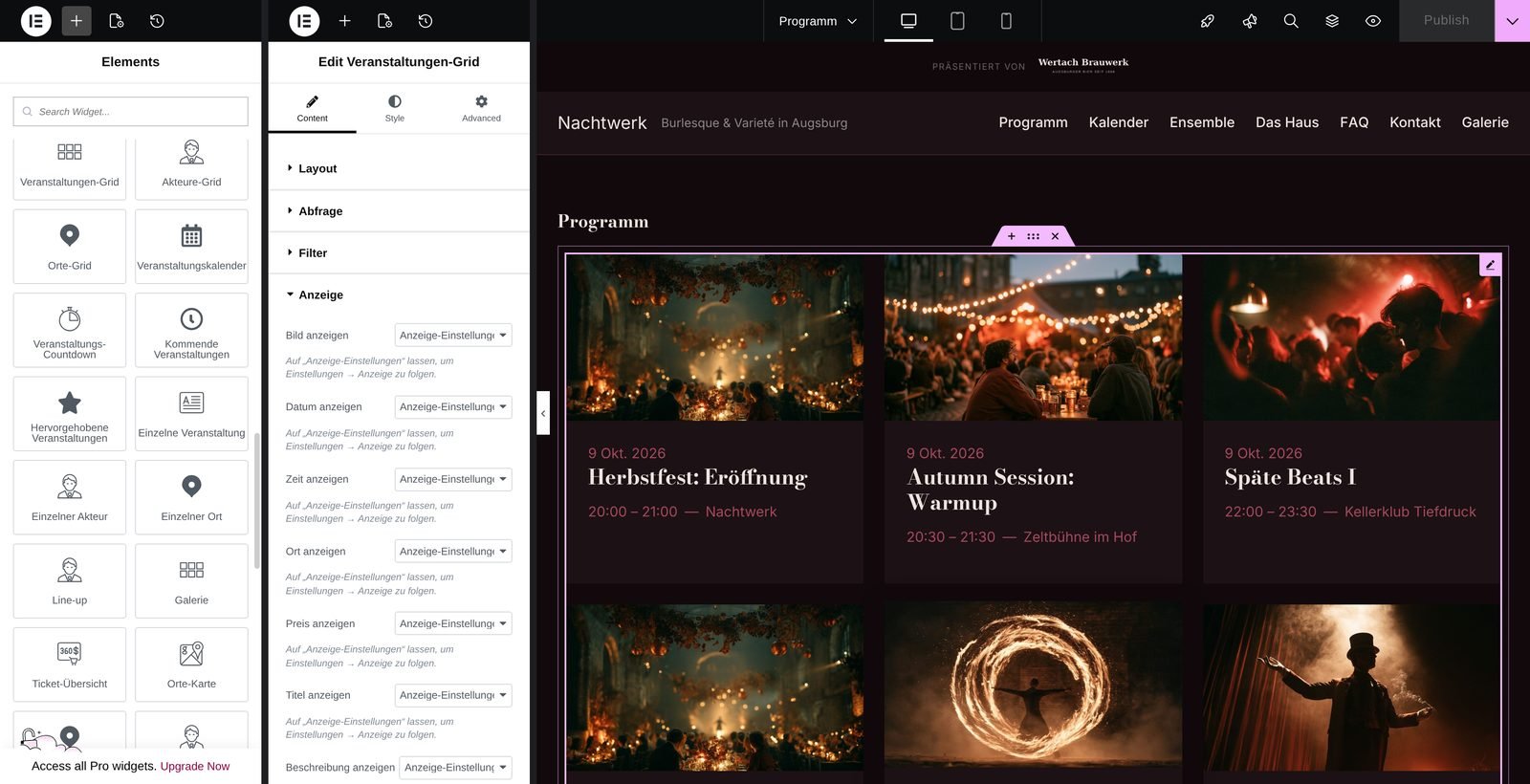The height and width of the screenshot is (784, 1530).
Task: Open the Ensemble navigation link
Action: click(1202, 122)
